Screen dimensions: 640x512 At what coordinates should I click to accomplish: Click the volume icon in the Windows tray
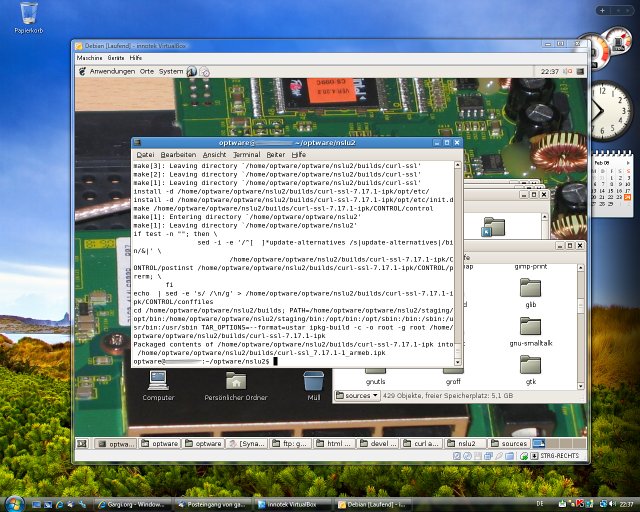613,504
